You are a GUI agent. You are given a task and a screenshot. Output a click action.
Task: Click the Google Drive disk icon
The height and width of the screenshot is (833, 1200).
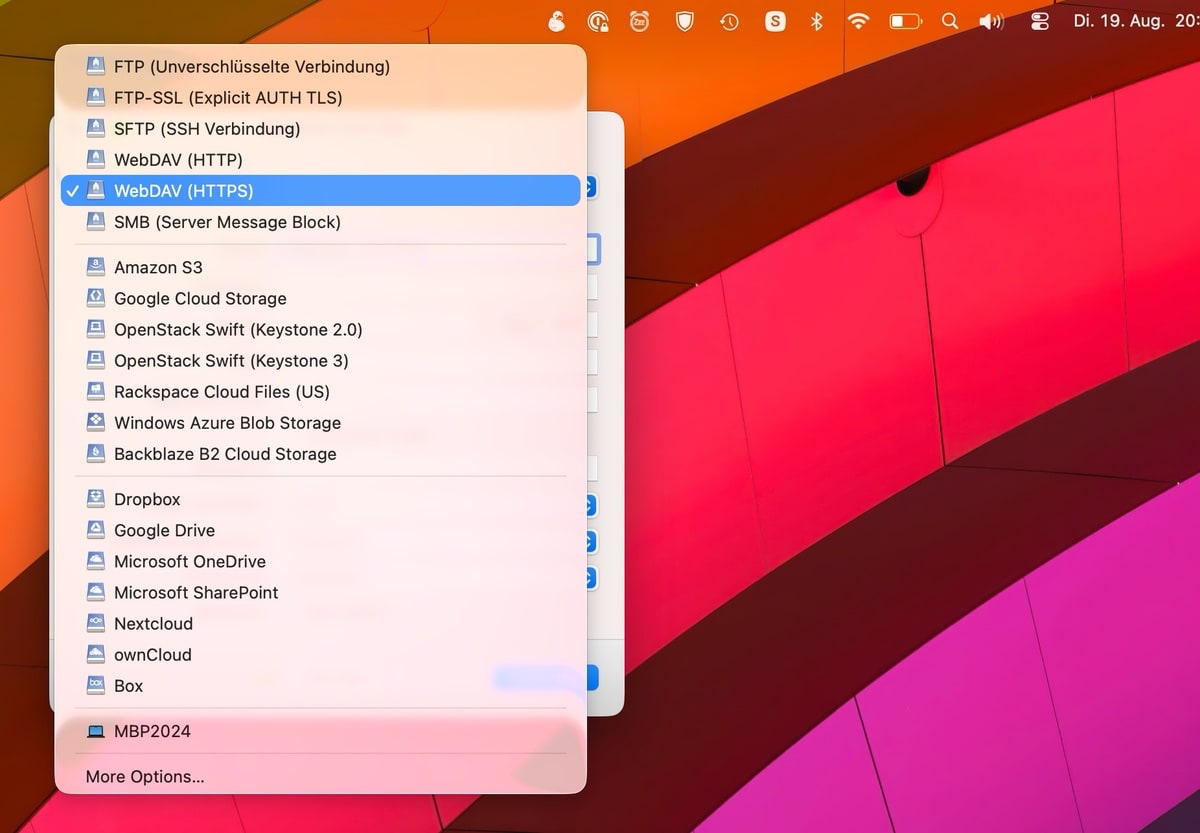click(95, 530)
